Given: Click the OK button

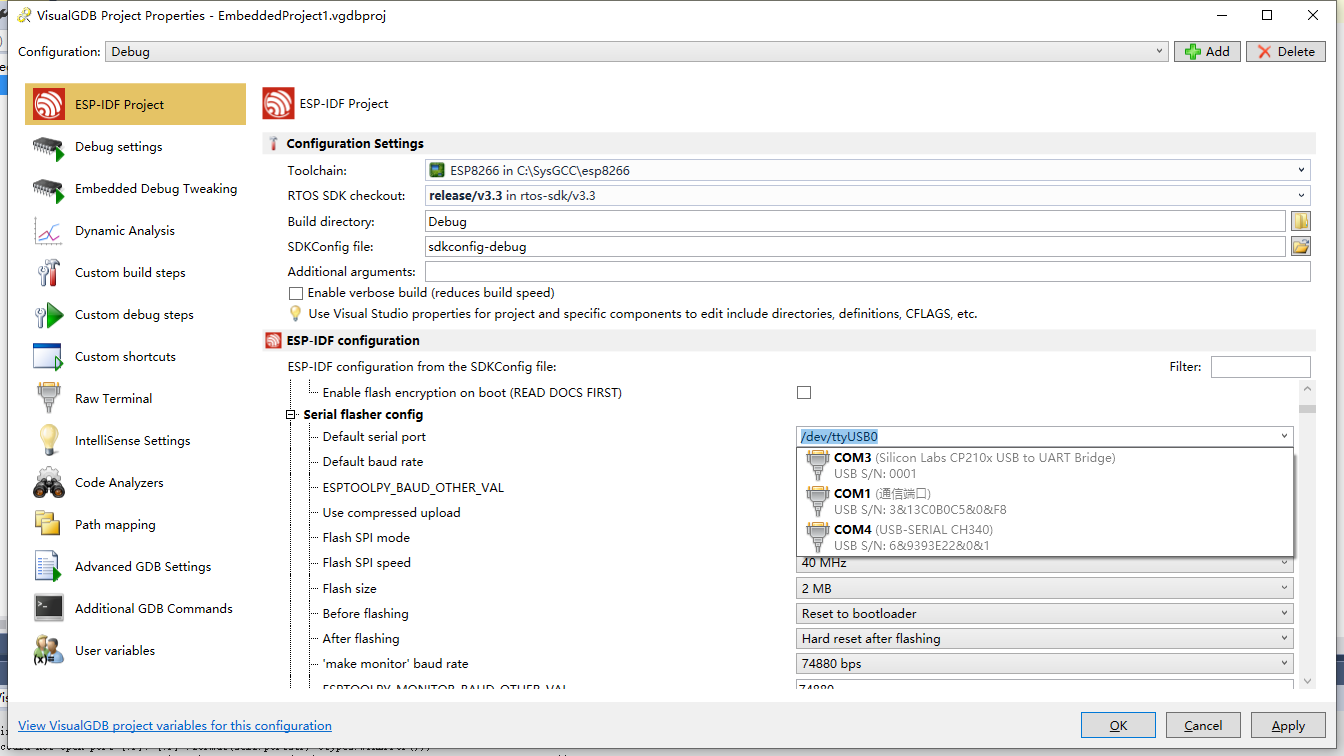Looking at the screenshot, I should pos(1118,726).
